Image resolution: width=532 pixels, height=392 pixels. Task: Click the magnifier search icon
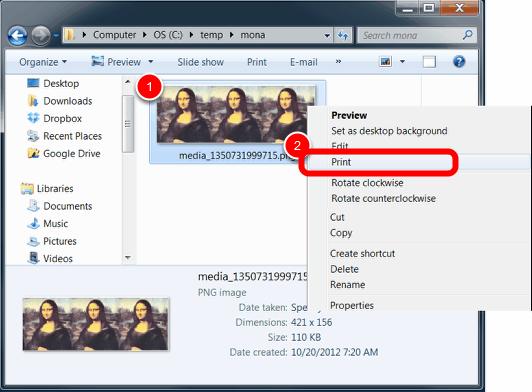468,35
